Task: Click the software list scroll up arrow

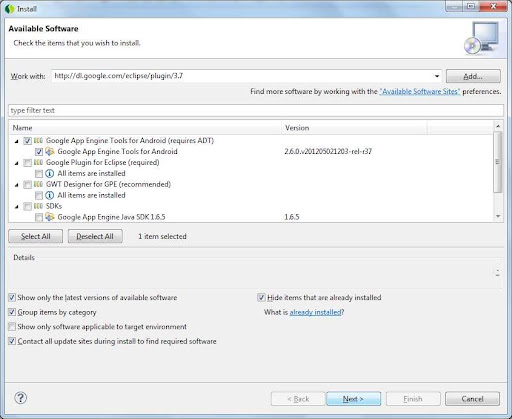Action: (x=498, y=126)
